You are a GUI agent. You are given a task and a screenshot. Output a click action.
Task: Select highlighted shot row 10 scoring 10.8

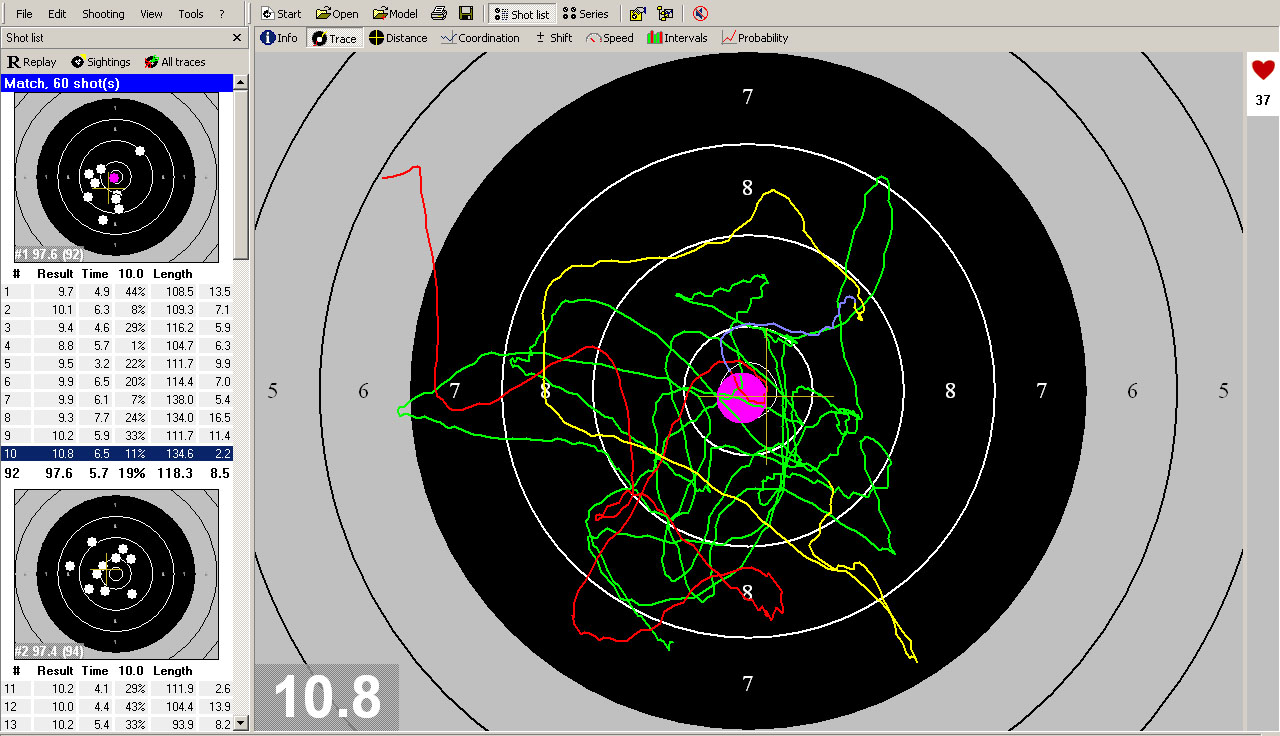click(116, 454)
